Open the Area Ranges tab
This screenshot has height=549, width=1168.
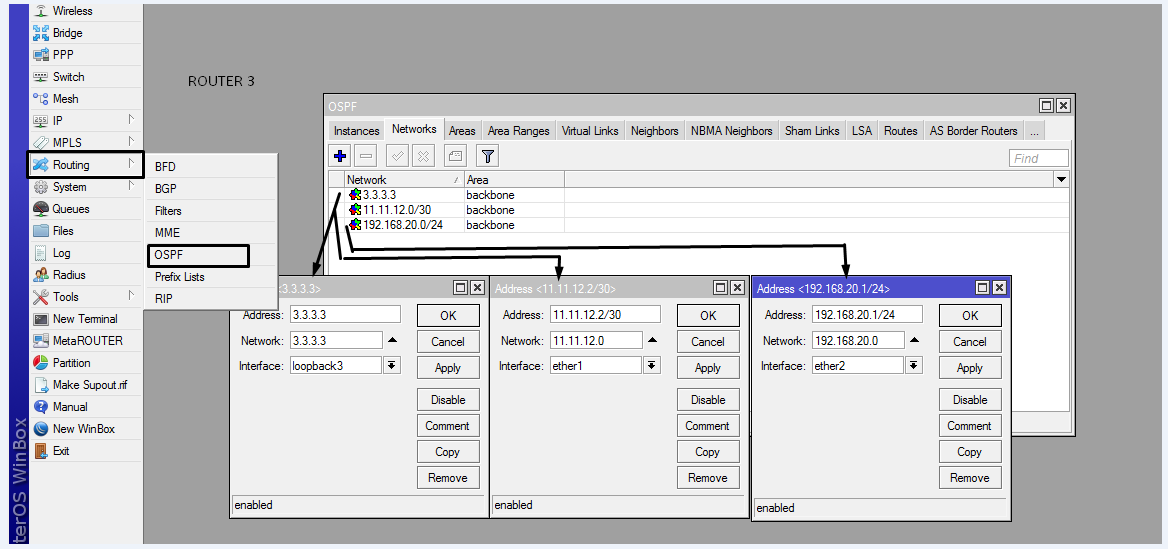click(x=518, y=131)
